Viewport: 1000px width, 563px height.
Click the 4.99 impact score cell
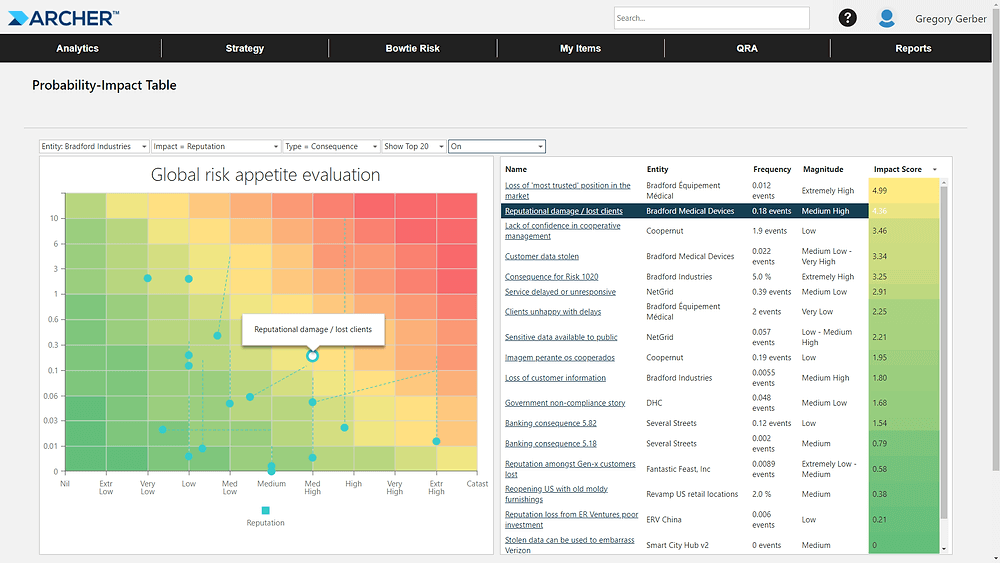[903, 191]
